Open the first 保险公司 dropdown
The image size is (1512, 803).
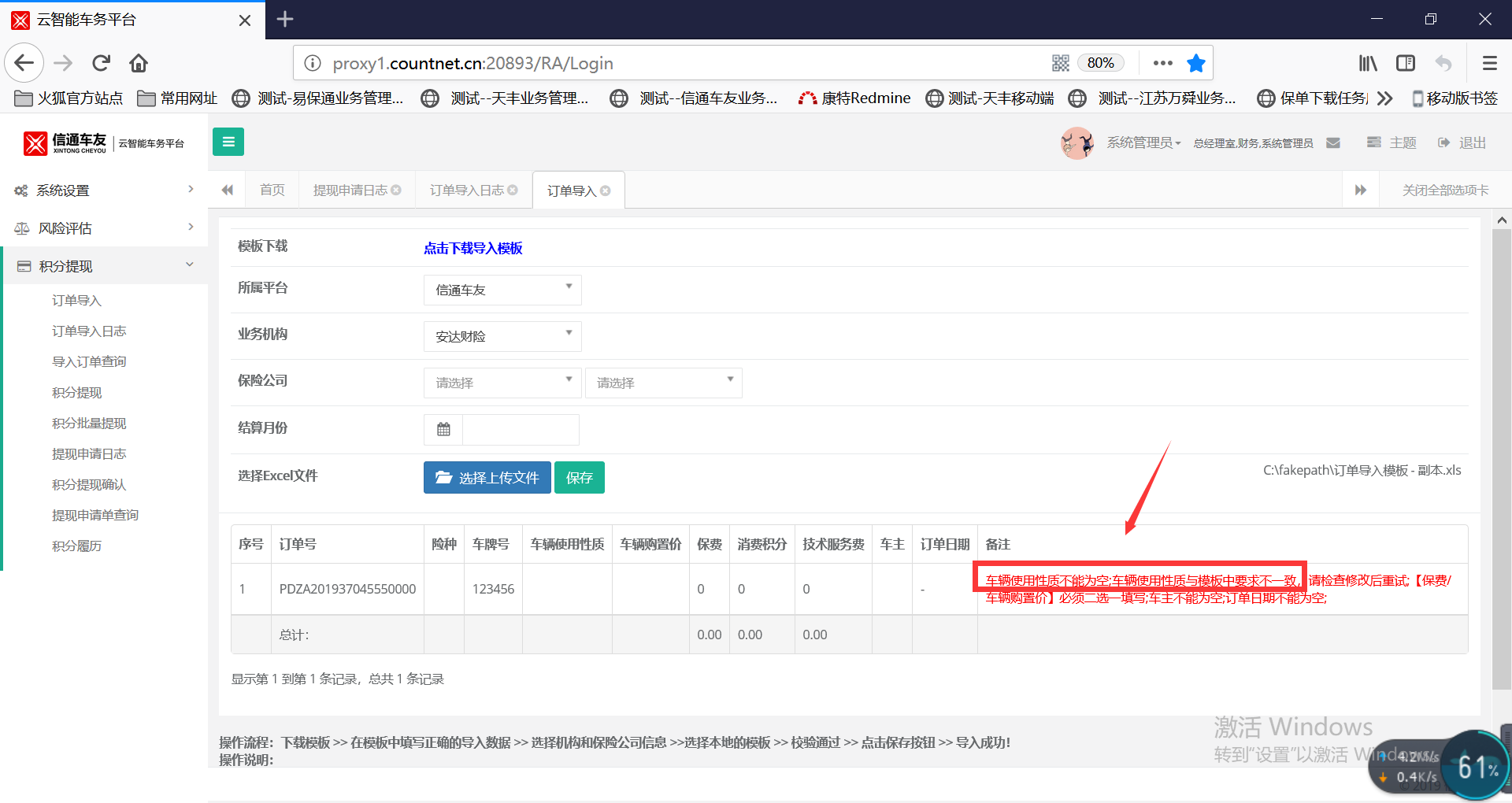pos(502,383)
